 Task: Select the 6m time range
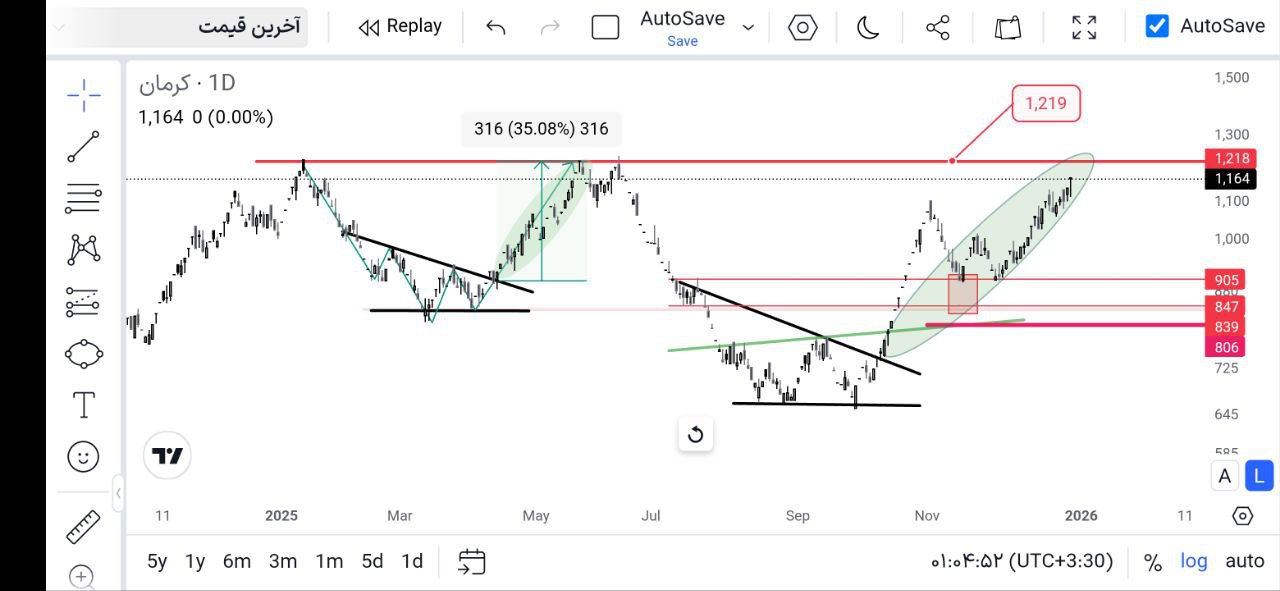tap(237, 561)
